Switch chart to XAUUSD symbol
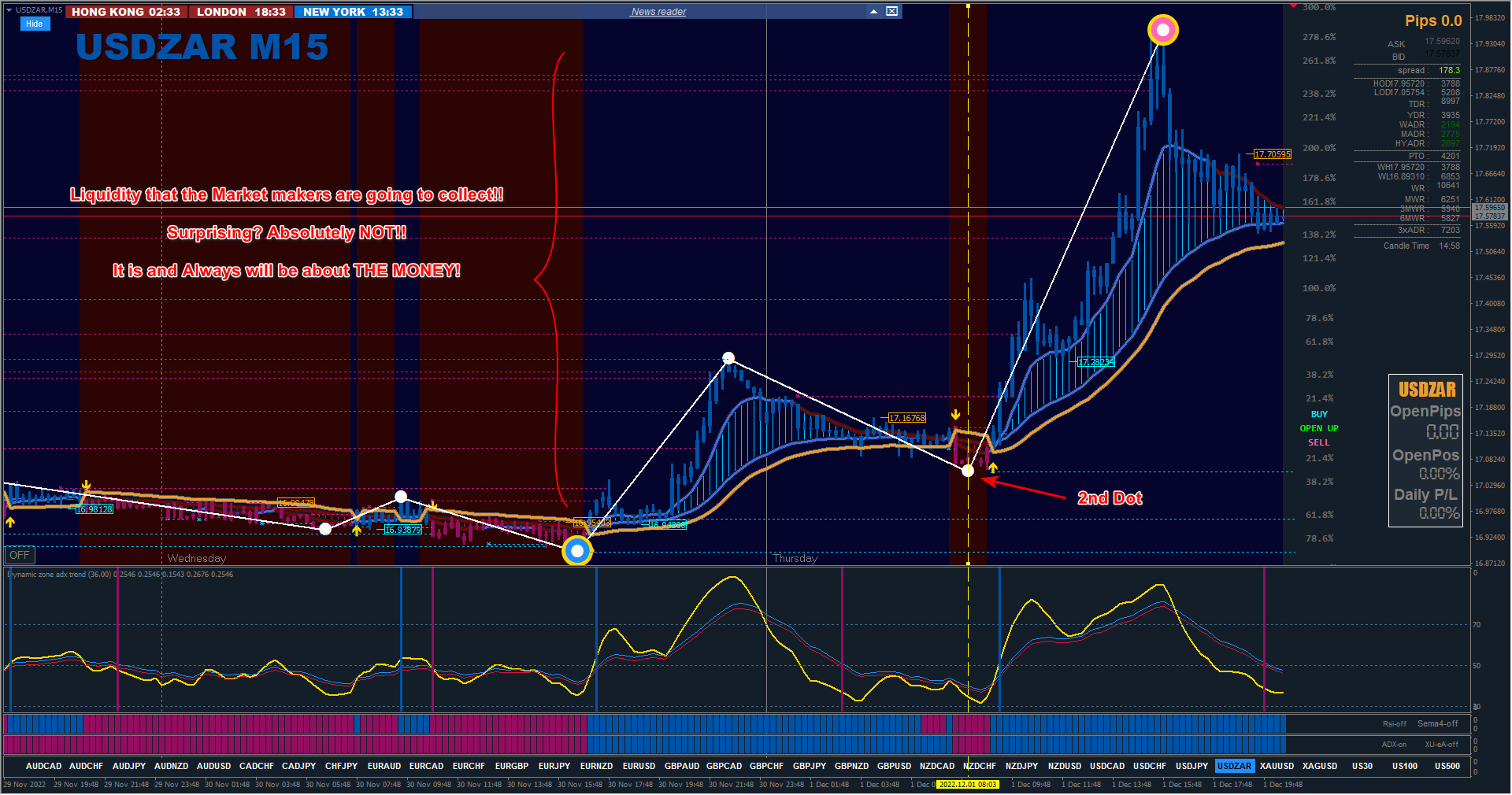1512x795 pixels. [x=1277, y=766]
